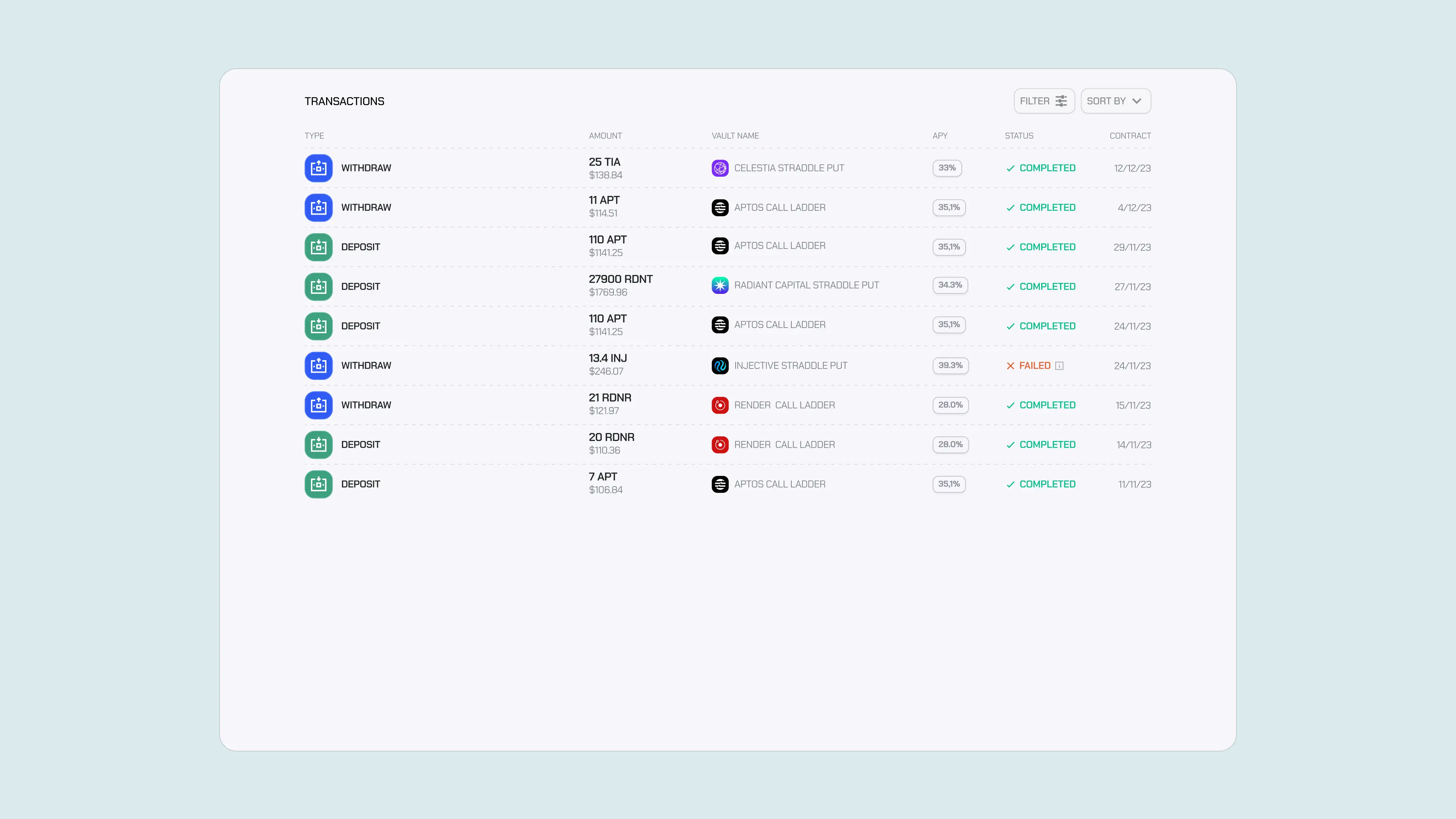Click deposit icon in 20 RDNR row
Image resolution: width=1456 pixels, height=819 pixels.
pos(319,445)
